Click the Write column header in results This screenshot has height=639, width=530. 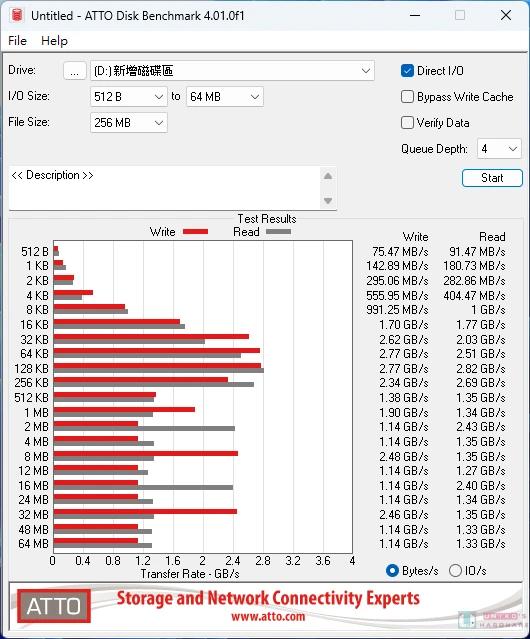click(416, 237)
